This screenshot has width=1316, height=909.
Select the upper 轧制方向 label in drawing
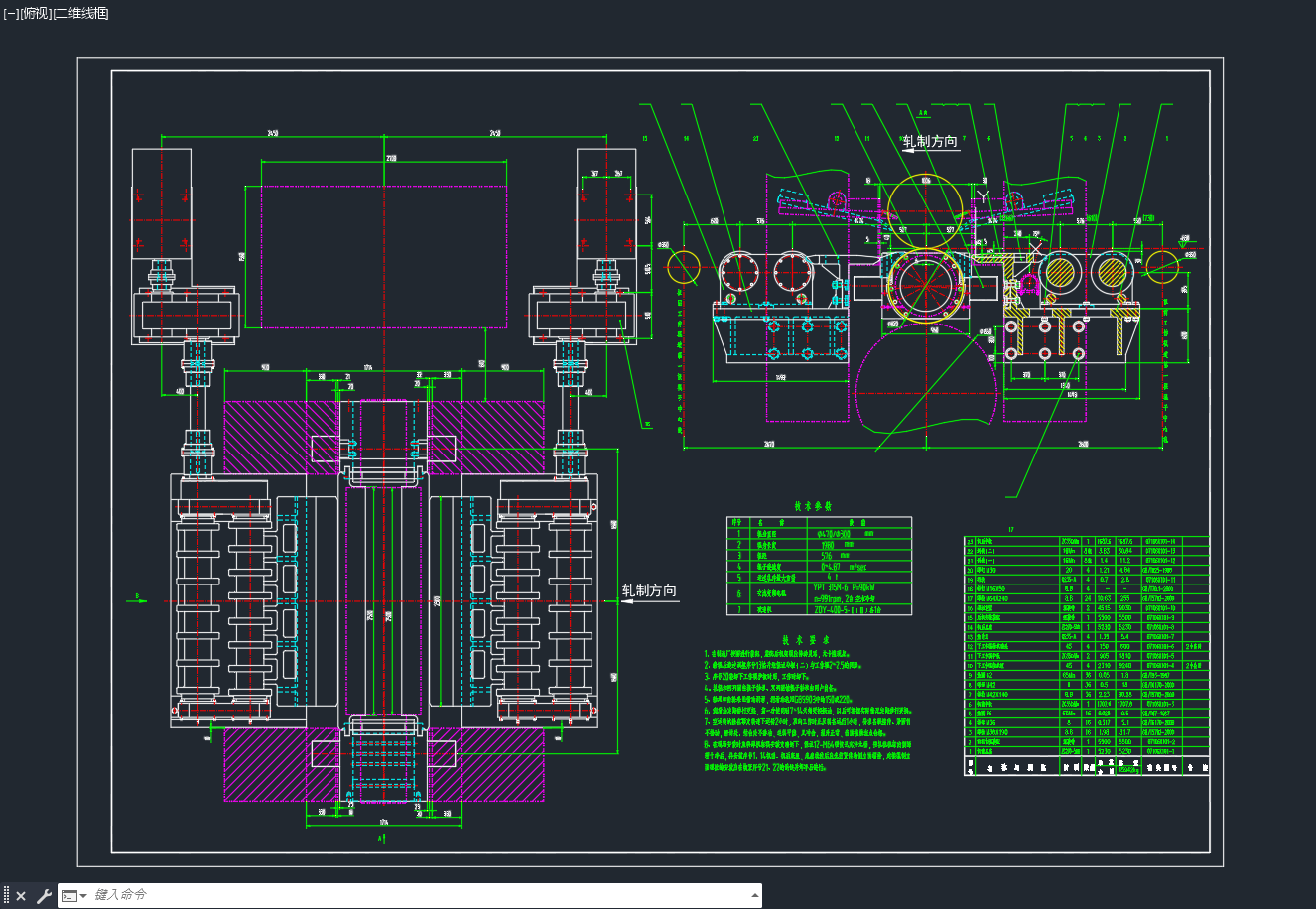pos(930,141)
